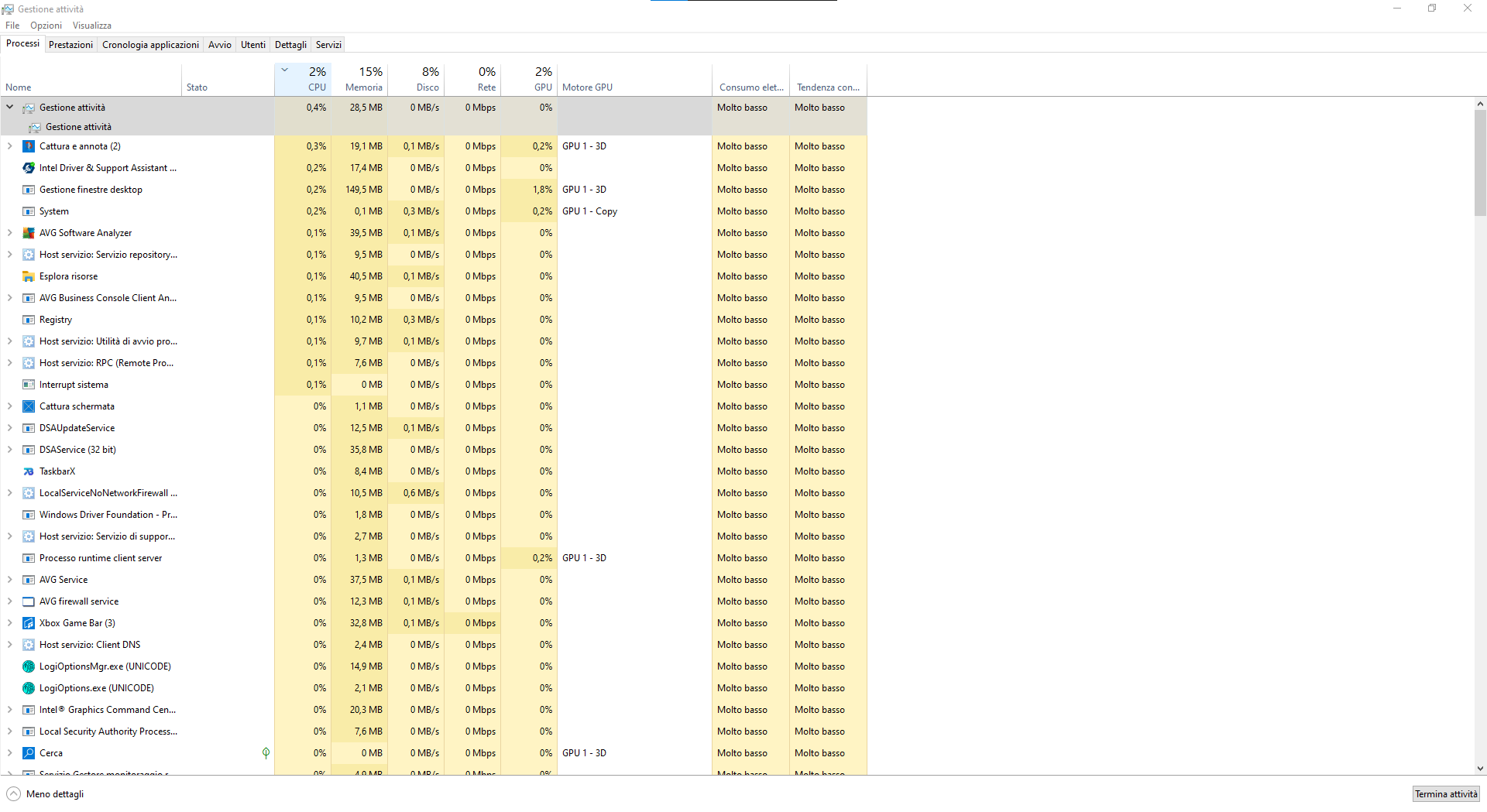Click the Cerca search icon
The width and height of the screenshot is (1487, 812).
29,753
